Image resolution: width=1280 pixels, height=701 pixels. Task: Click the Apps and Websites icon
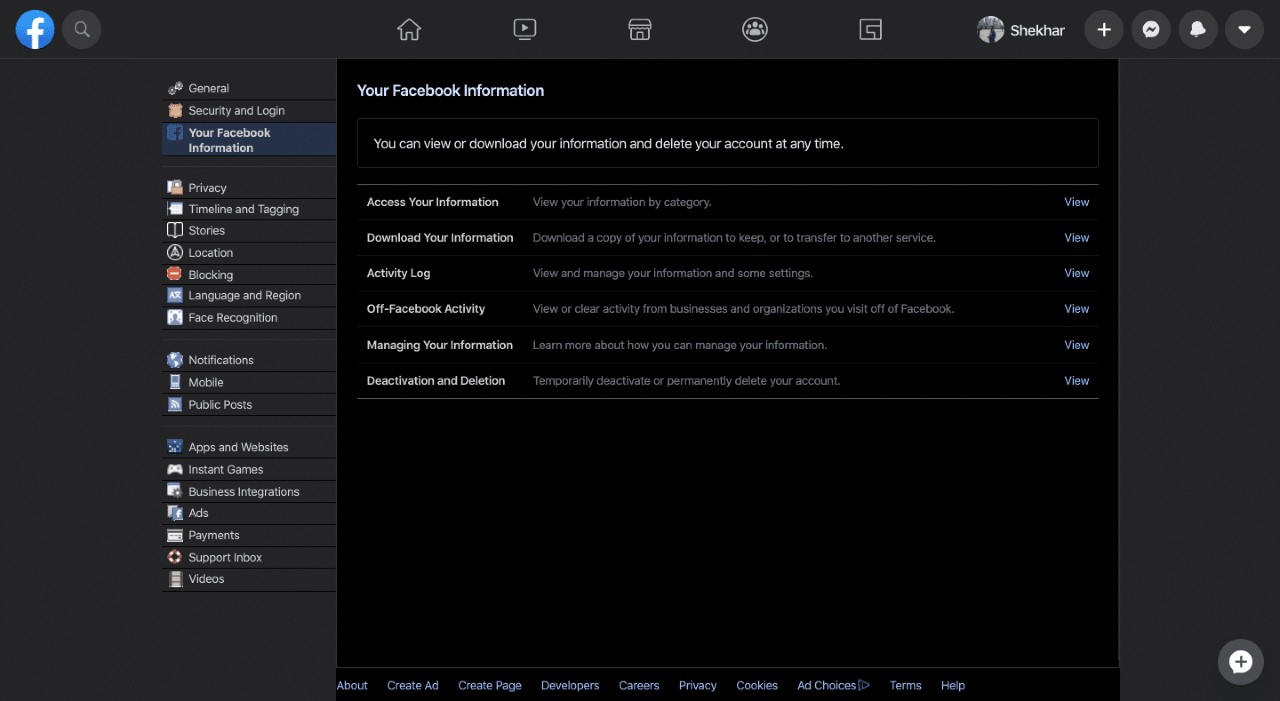(175, 447)
